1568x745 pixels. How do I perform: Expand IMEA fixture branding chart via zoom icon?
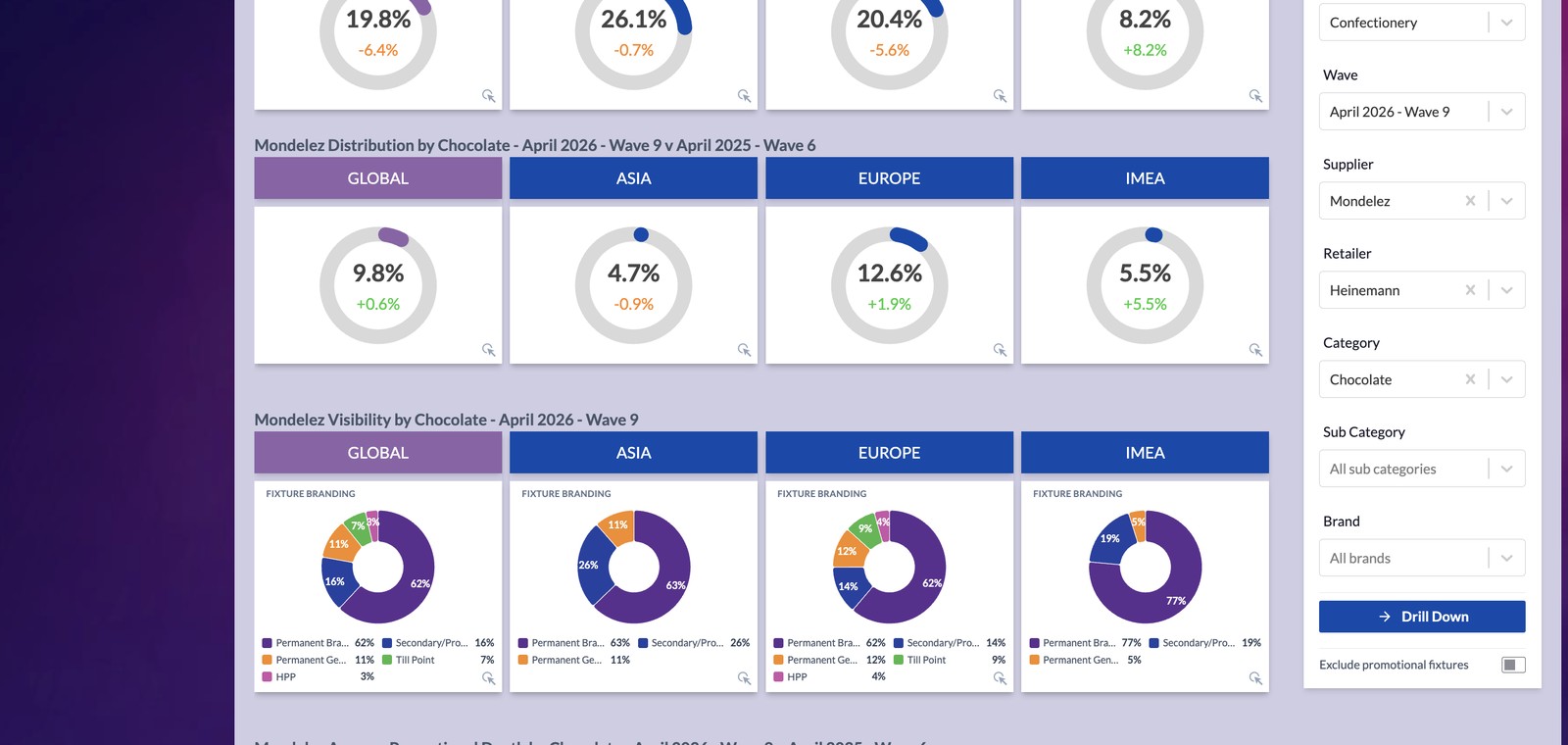(x=1255, y=678)
